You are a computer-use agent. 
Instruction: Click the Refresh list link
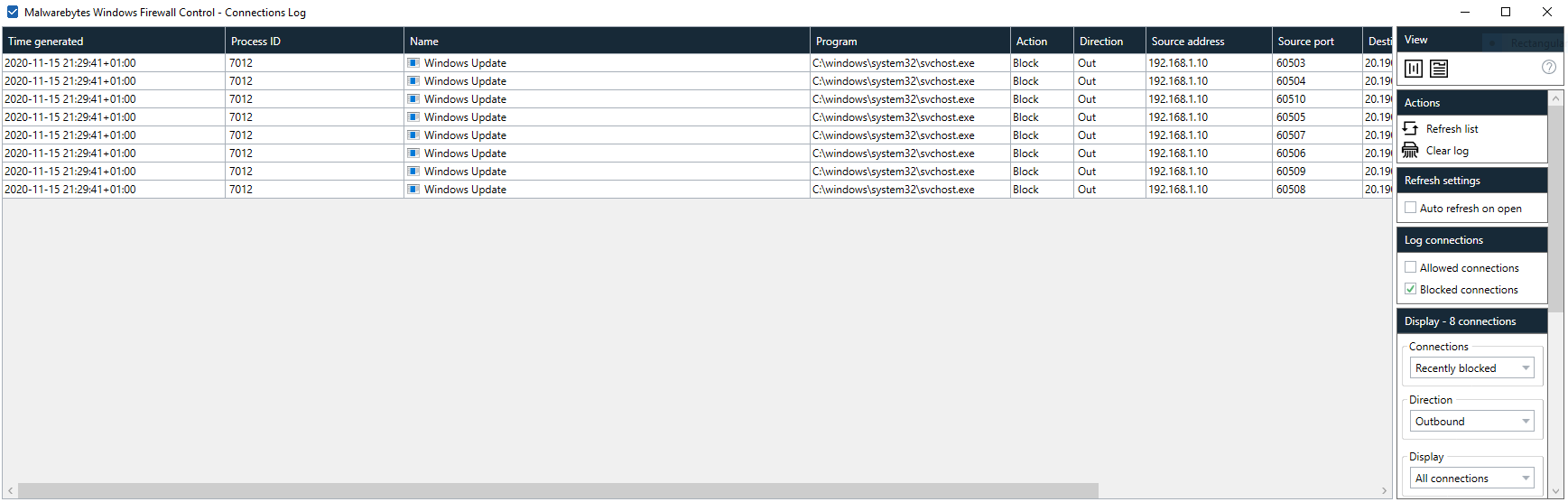pos(1452,129)
